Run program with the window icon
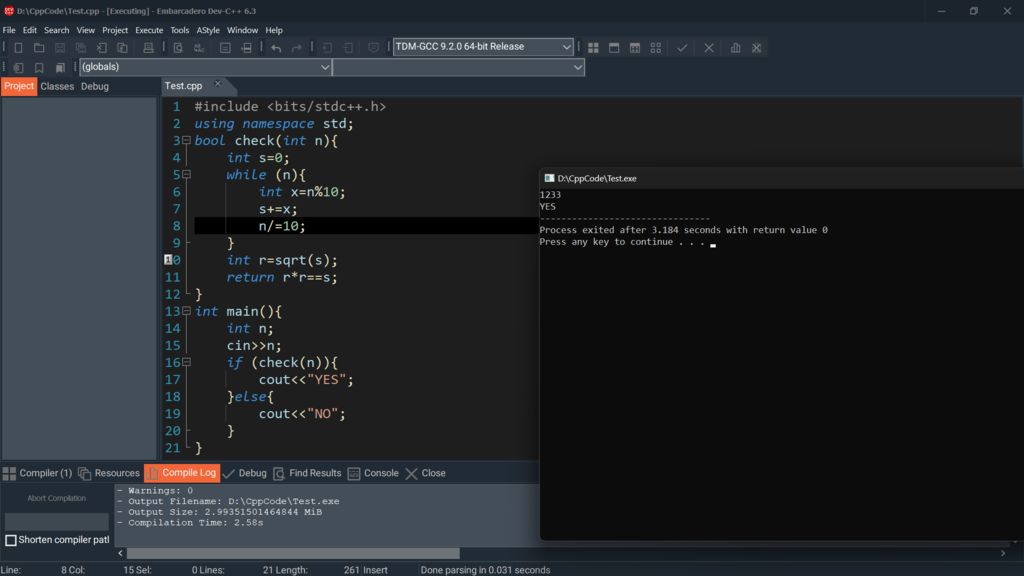This screenshot has width=1024, height=576. tap(614, 48)
